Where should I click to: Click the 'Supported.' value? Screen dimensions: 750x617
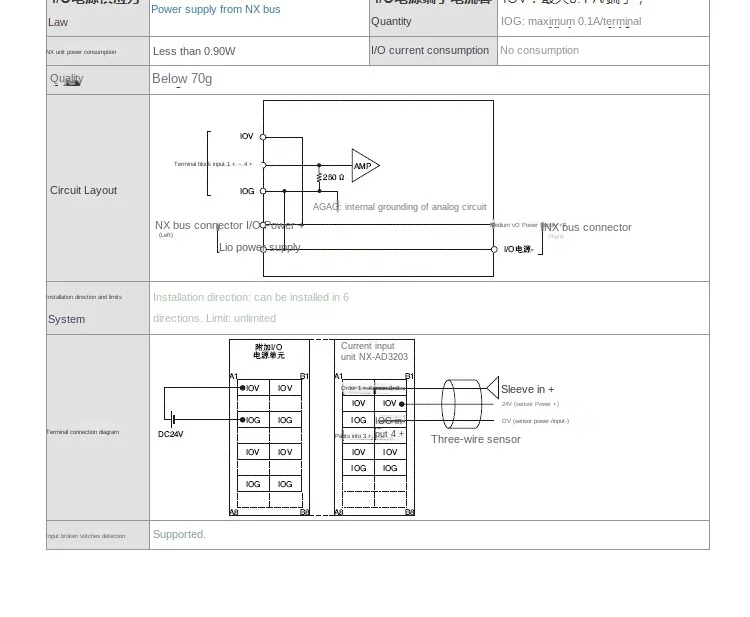(179, 535)
